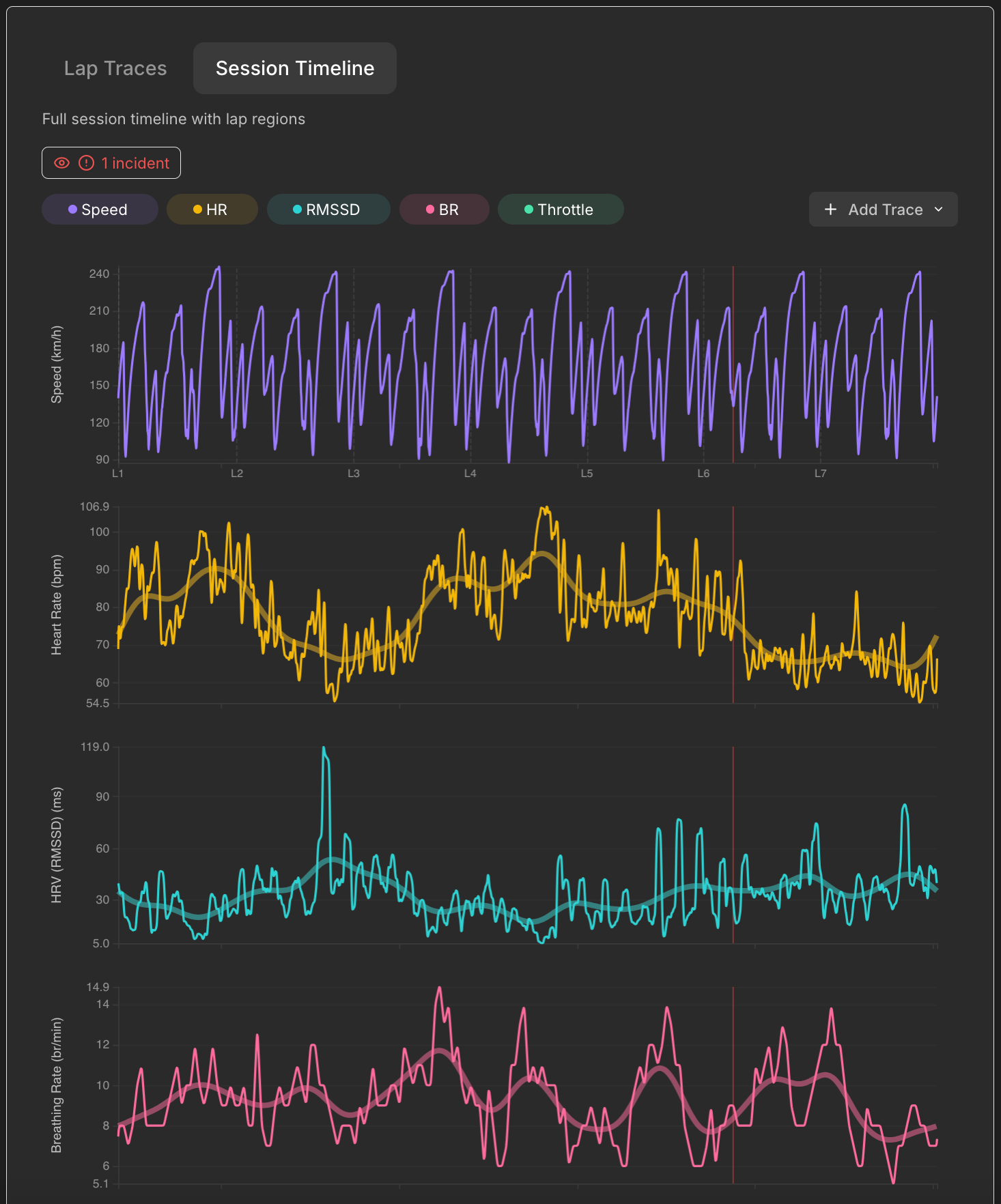The height and width of the screenshot is (1204, 1001).
Task: Click the 240 speed axis label
Action: [99, 274]
